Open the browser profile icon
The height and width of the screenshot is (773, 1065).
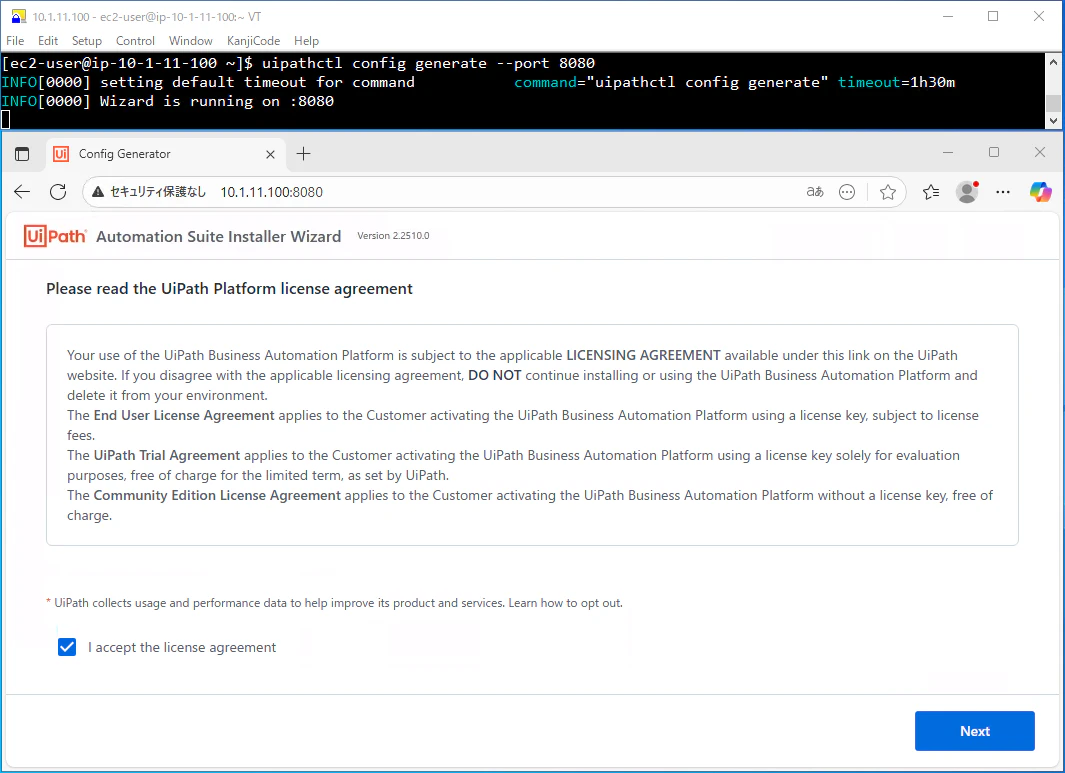(x=967, y=192)
